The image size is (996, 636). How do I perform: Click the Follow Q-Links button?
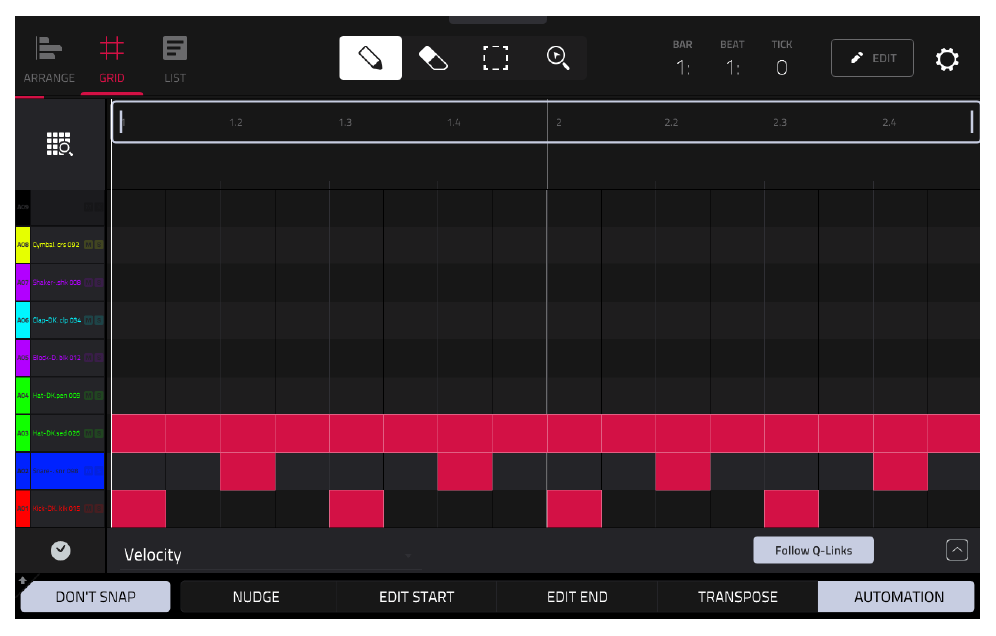tap(813, 550)
